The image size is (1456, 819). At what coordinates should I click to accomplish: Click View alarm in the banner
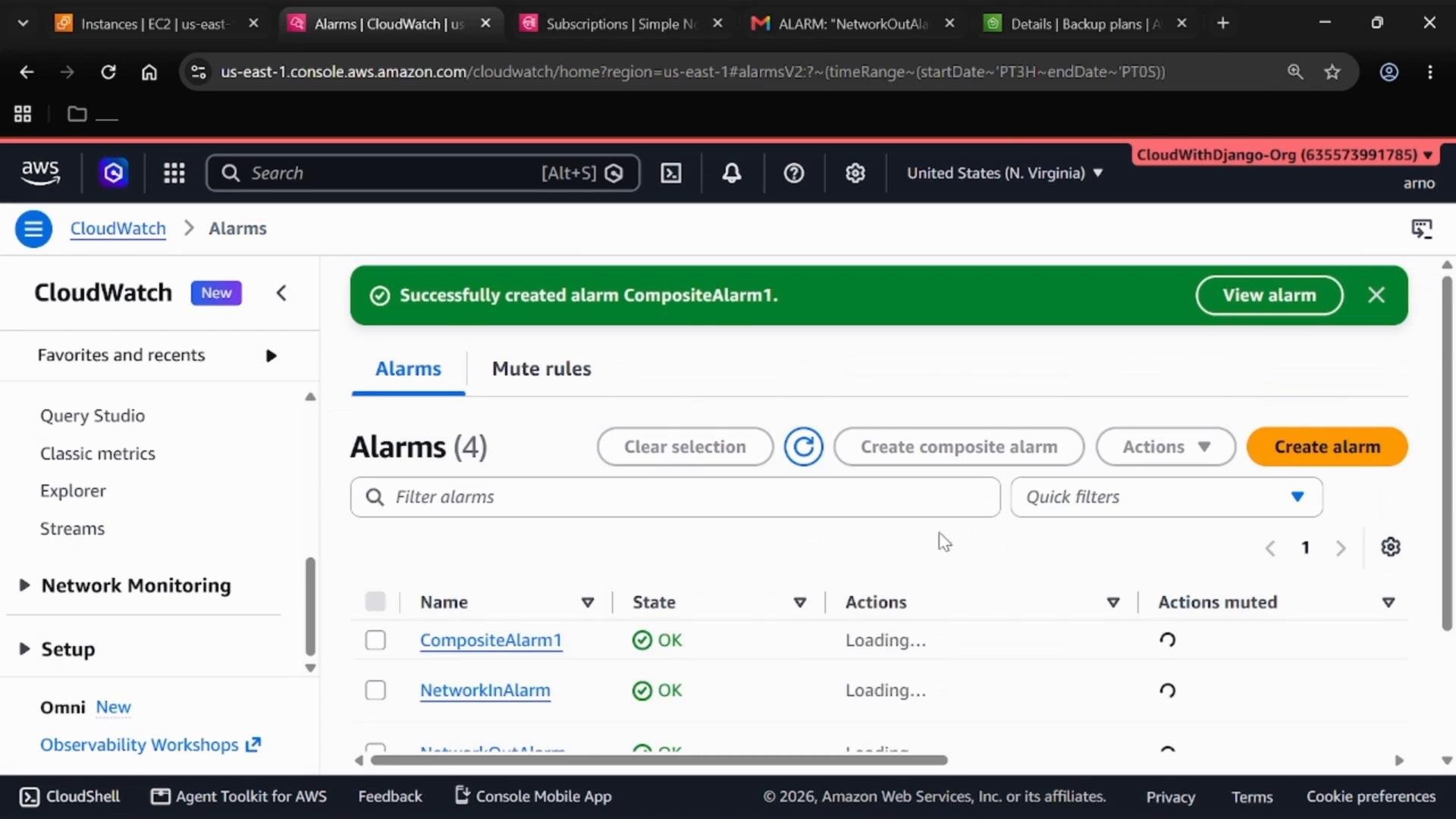pos(1269,295)
